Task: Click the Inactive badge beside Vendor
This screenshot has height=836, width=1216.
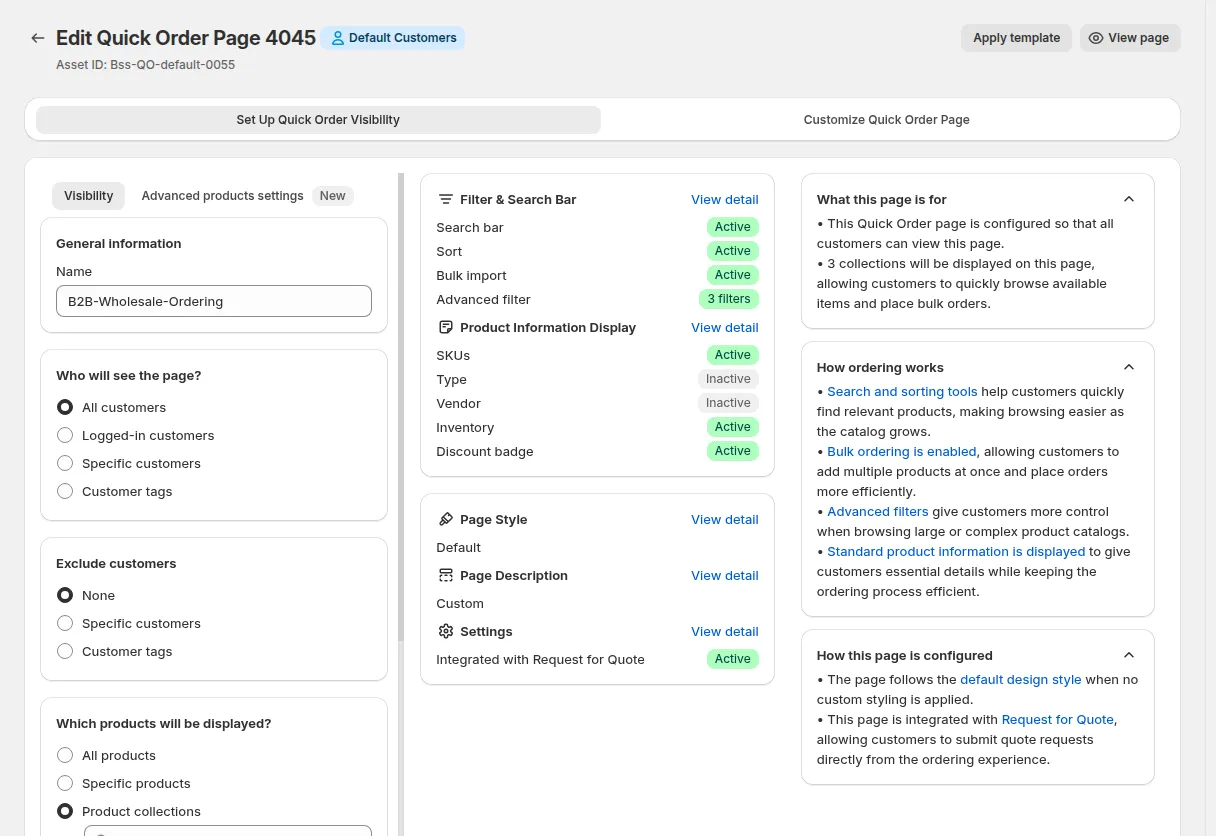Action: pyautogui.click(x=728, y=403)
